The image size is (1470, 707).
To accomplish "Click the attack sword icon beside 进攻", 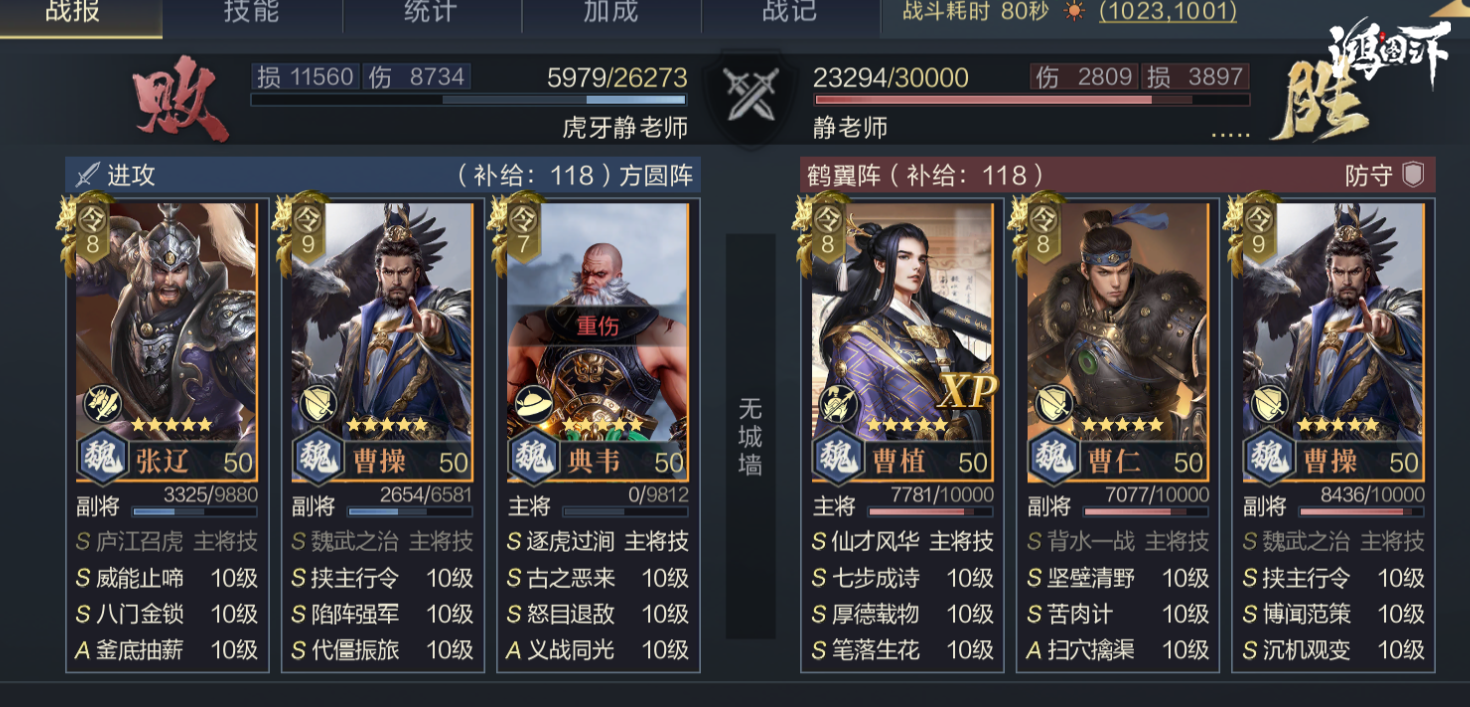I will coord(88,175).
